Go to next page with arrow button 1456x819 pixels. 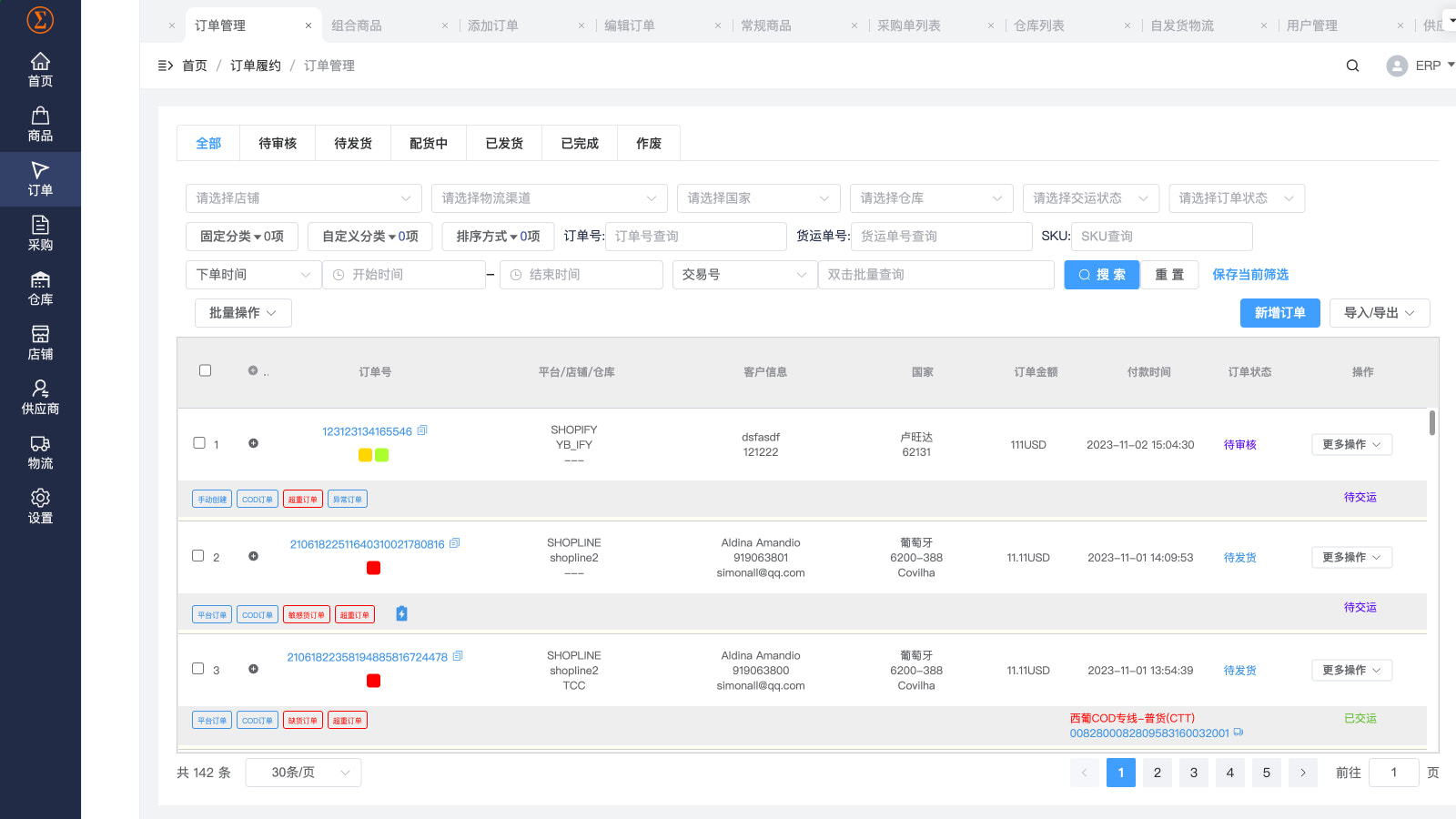tap(1303, 773)
